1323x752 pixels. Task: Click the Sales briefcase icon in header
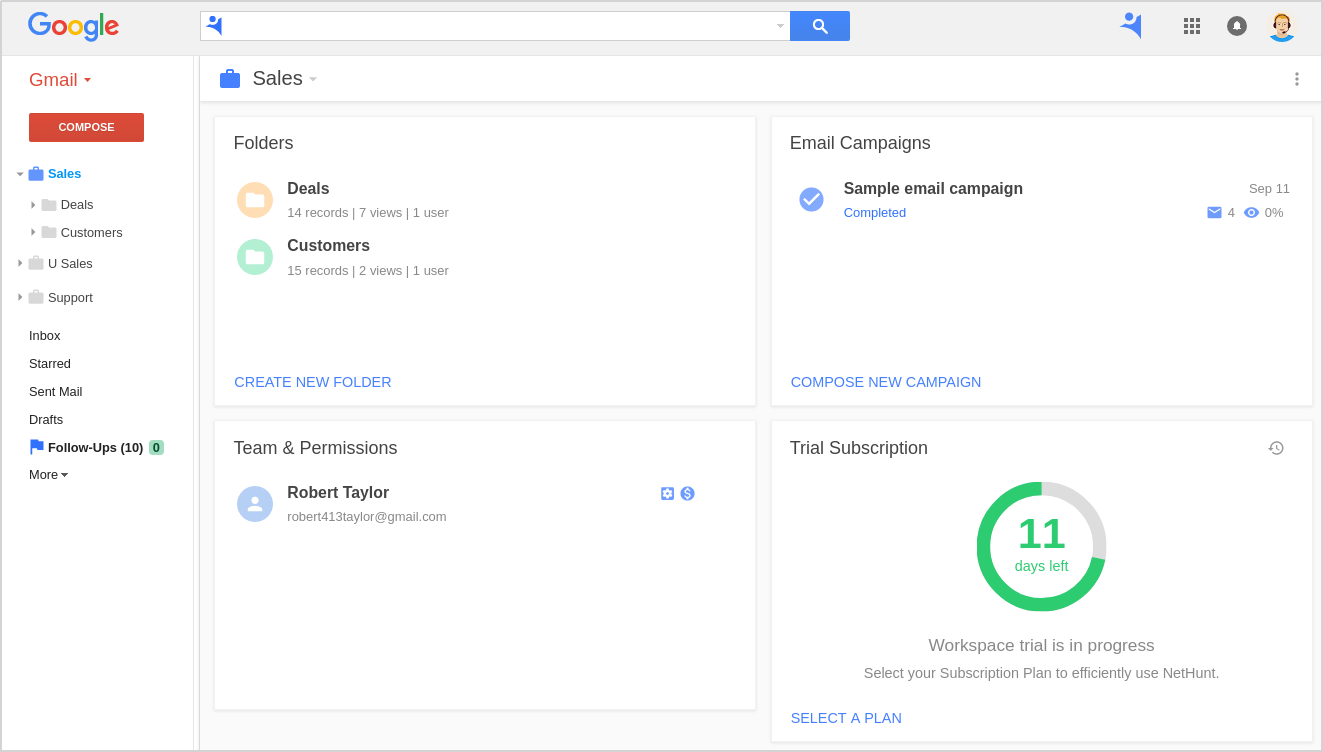coord(230,79)
